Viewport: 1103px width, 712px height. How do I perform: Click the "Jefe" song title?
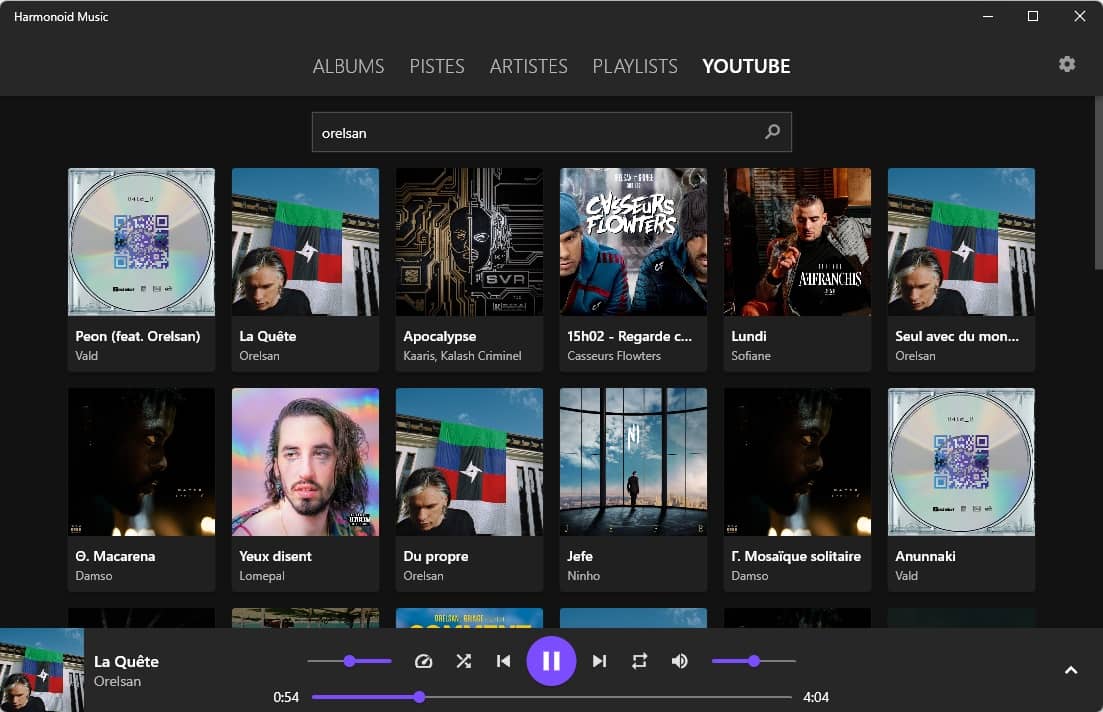pyautogui.click(x=580, y=556)
